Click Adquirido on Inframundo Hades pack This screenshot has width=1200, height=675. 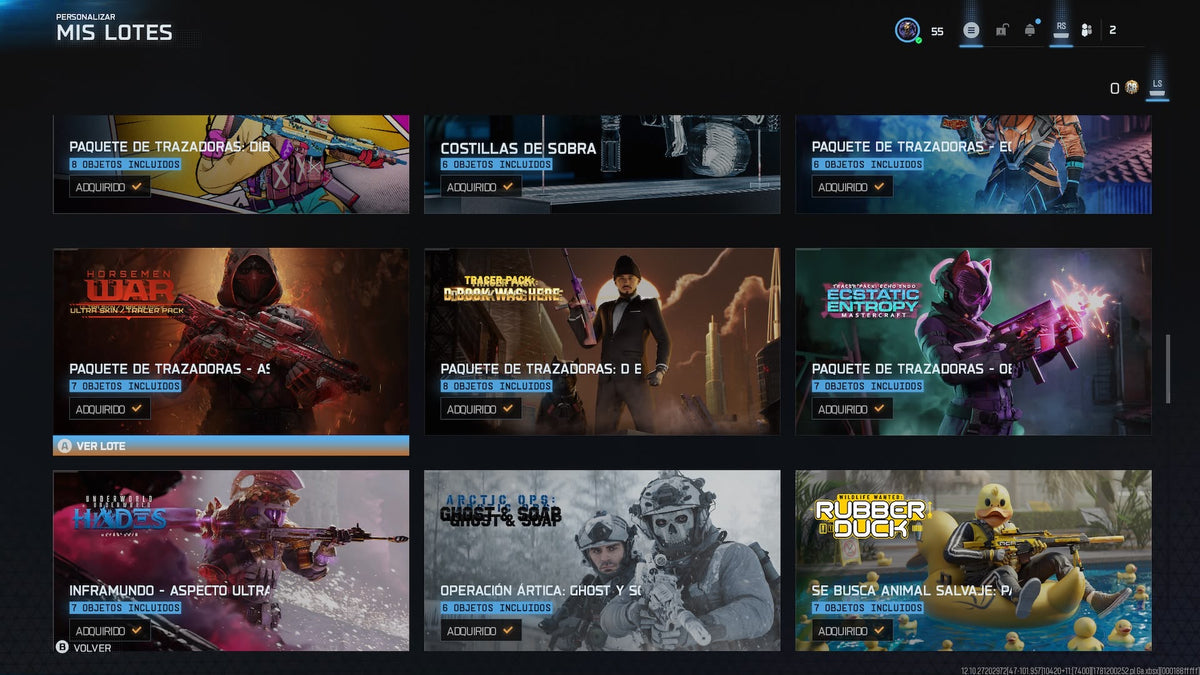coord(110,631)
